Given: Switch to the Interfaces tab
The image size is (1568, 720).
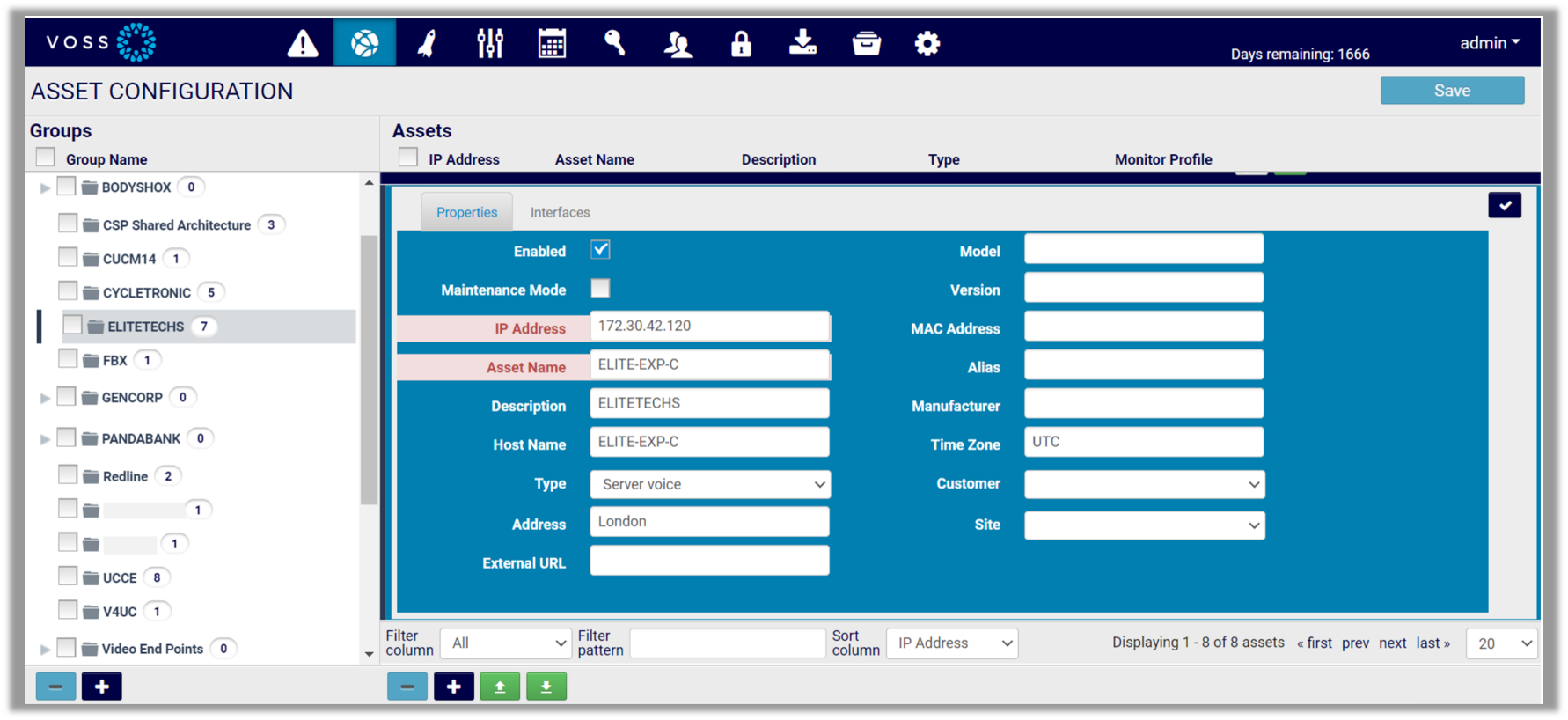Looking at the screenshot, I should point(560,213).
